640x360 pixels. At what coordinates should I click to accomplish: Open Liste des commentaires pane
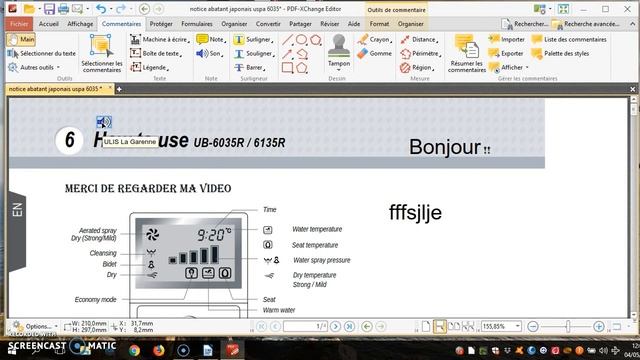coord(569,40)
